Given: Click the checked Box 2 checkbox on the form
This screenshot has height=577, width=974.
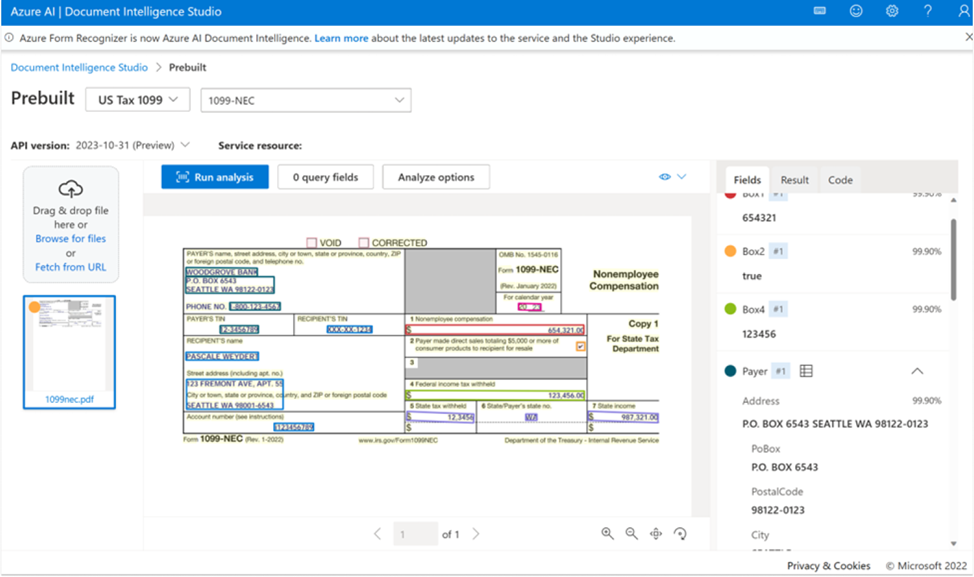Looking at the screenshot, I should (580, 347).
